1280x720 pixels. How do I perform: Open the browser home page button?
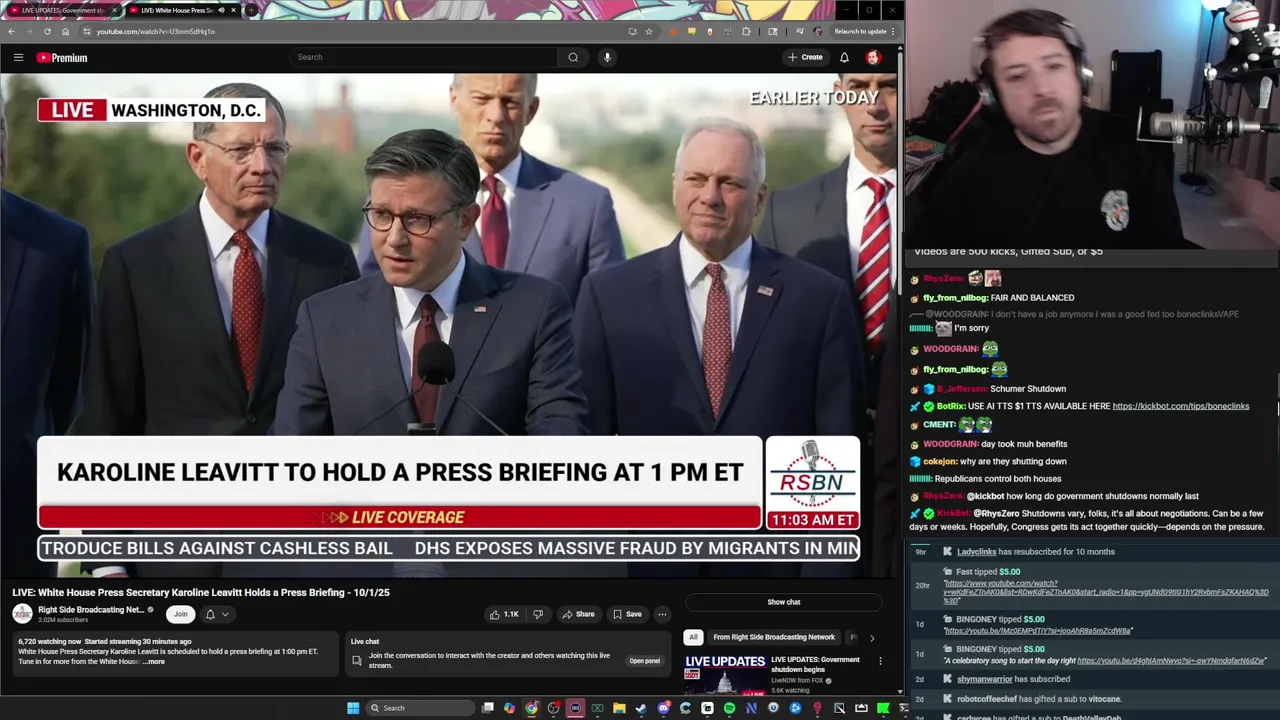click(65, 31)
